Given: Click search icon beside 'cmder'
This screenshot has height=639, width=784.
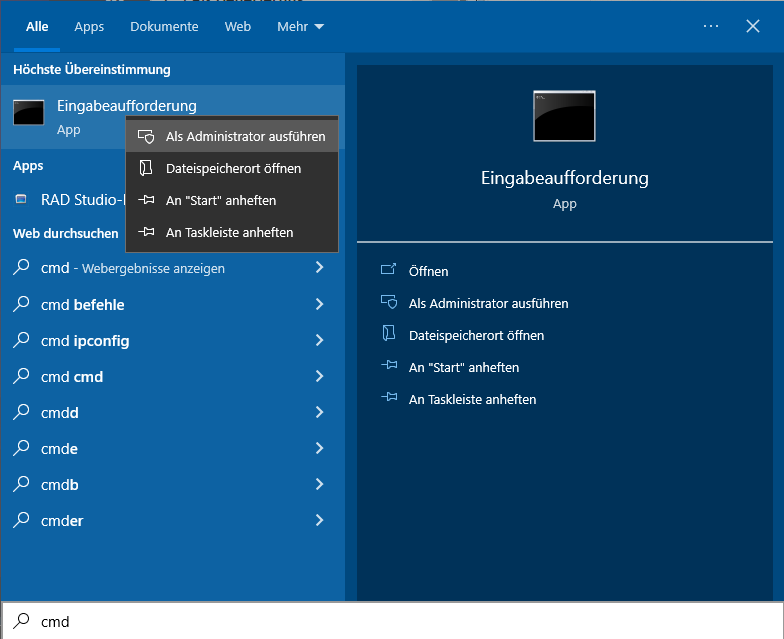Looking at the screenshot, I should [x=21, y=520].
